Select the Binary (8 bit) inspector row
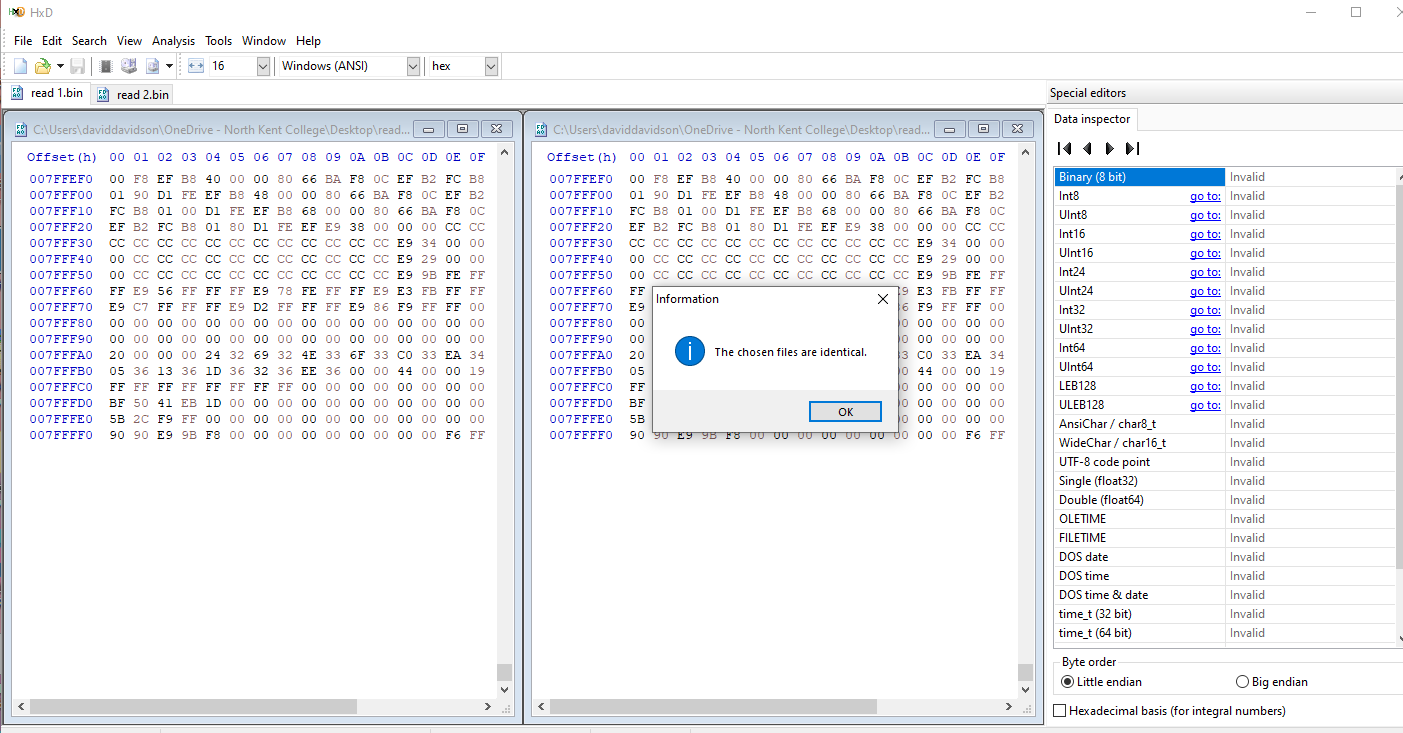 [1225, 177]
